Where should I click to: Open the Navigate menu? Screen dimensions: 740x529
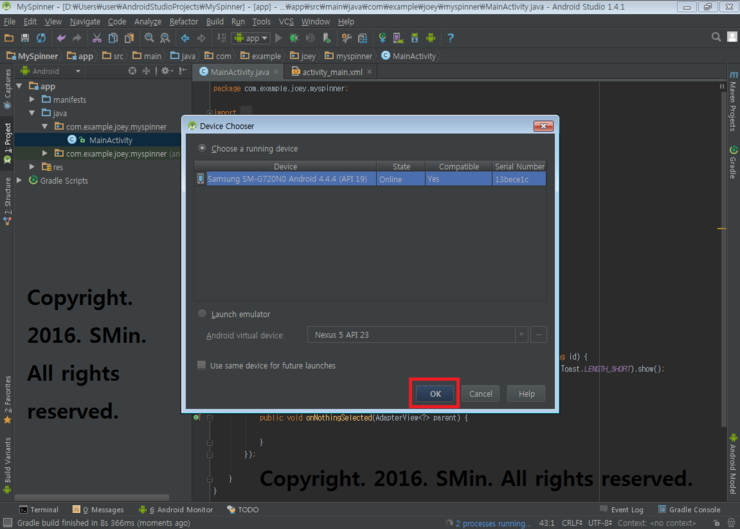click(85, 22)
